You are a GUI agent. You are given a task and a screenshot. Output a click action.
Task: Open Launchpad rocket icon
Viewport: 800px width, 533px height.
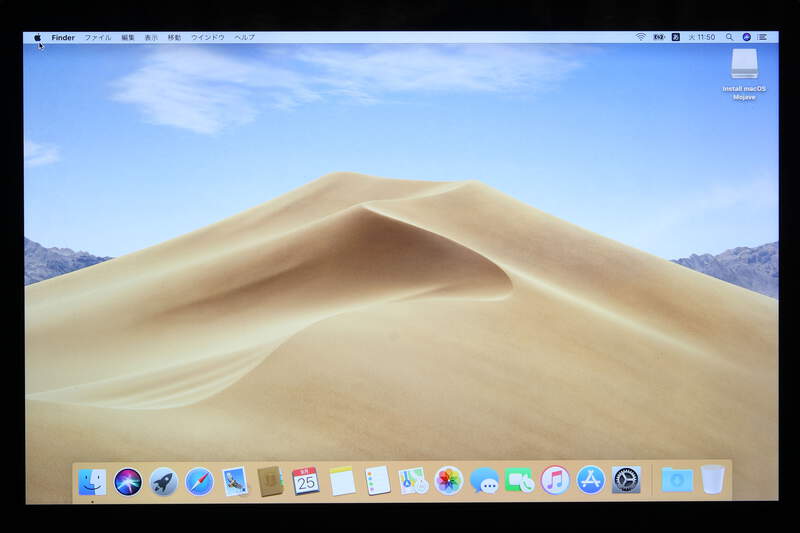[163, 481]
